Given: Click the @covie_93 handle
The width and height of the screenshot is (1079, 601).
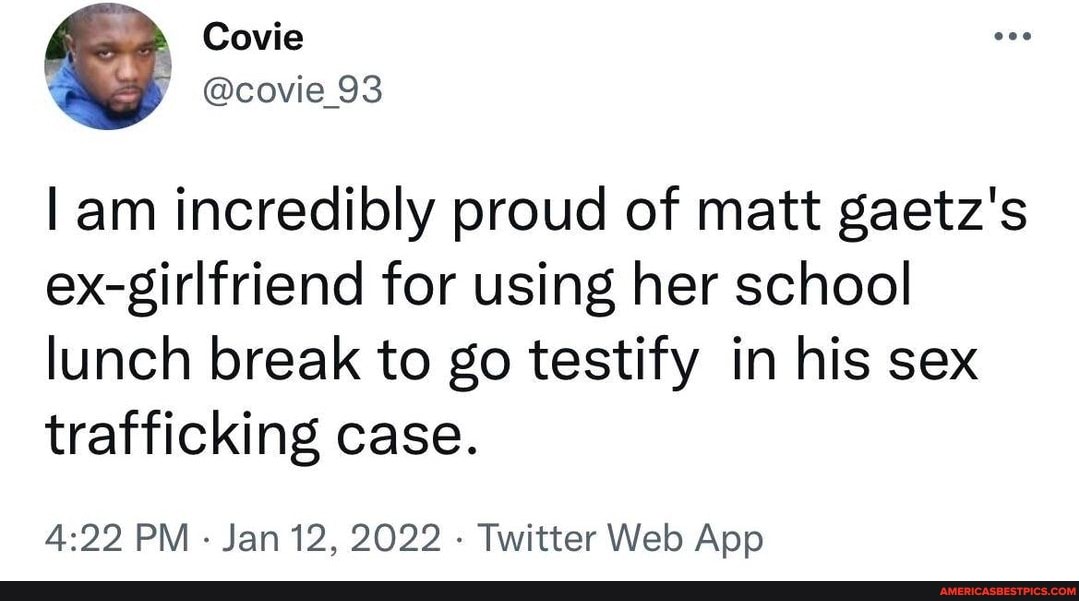Looking at the screenshot, I should pyautogui.click(x=293, y=89).
